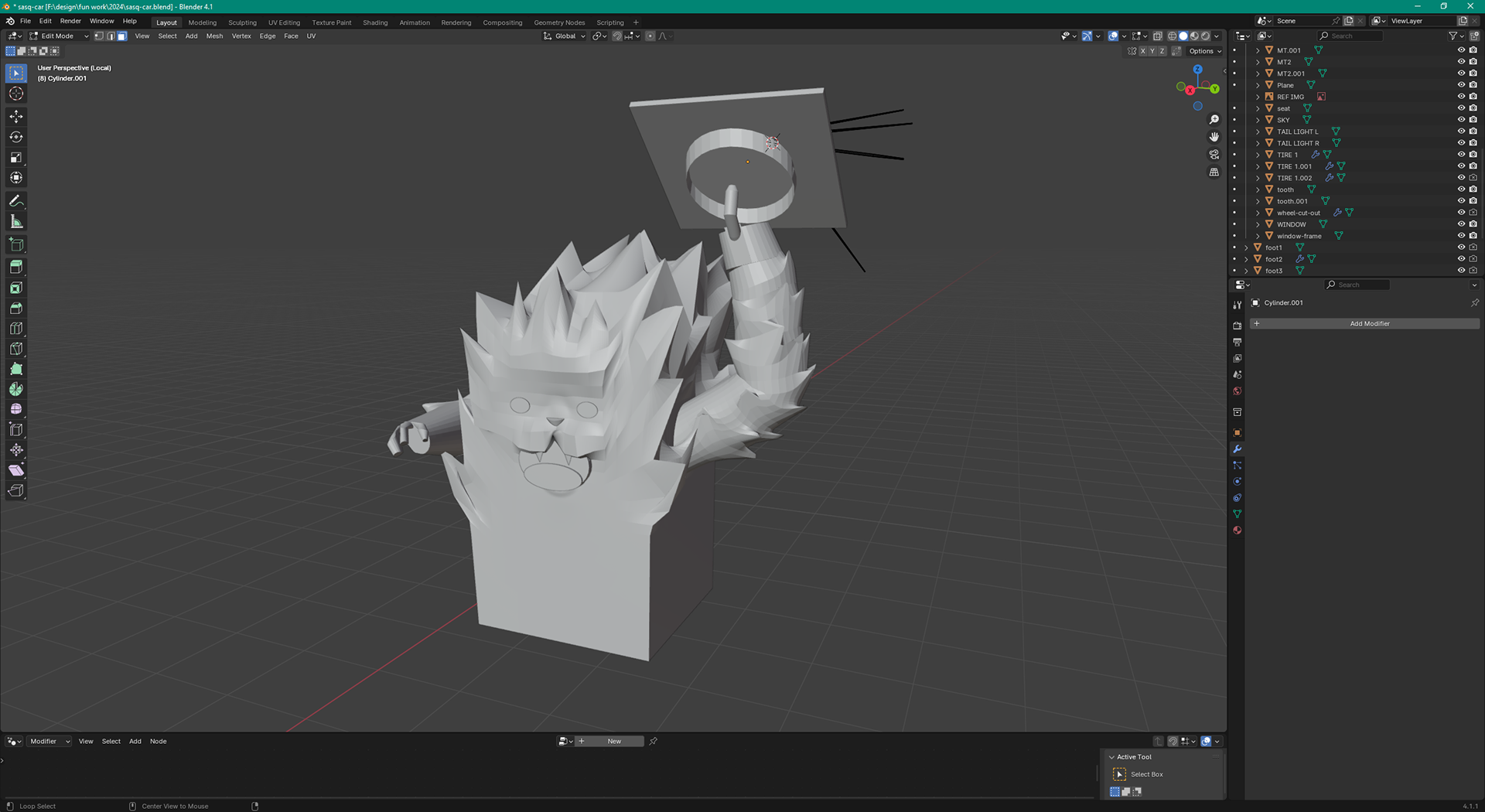Open the Material properties tab
This screenshot has height=812, width=1485.
tap(1237, 530)
